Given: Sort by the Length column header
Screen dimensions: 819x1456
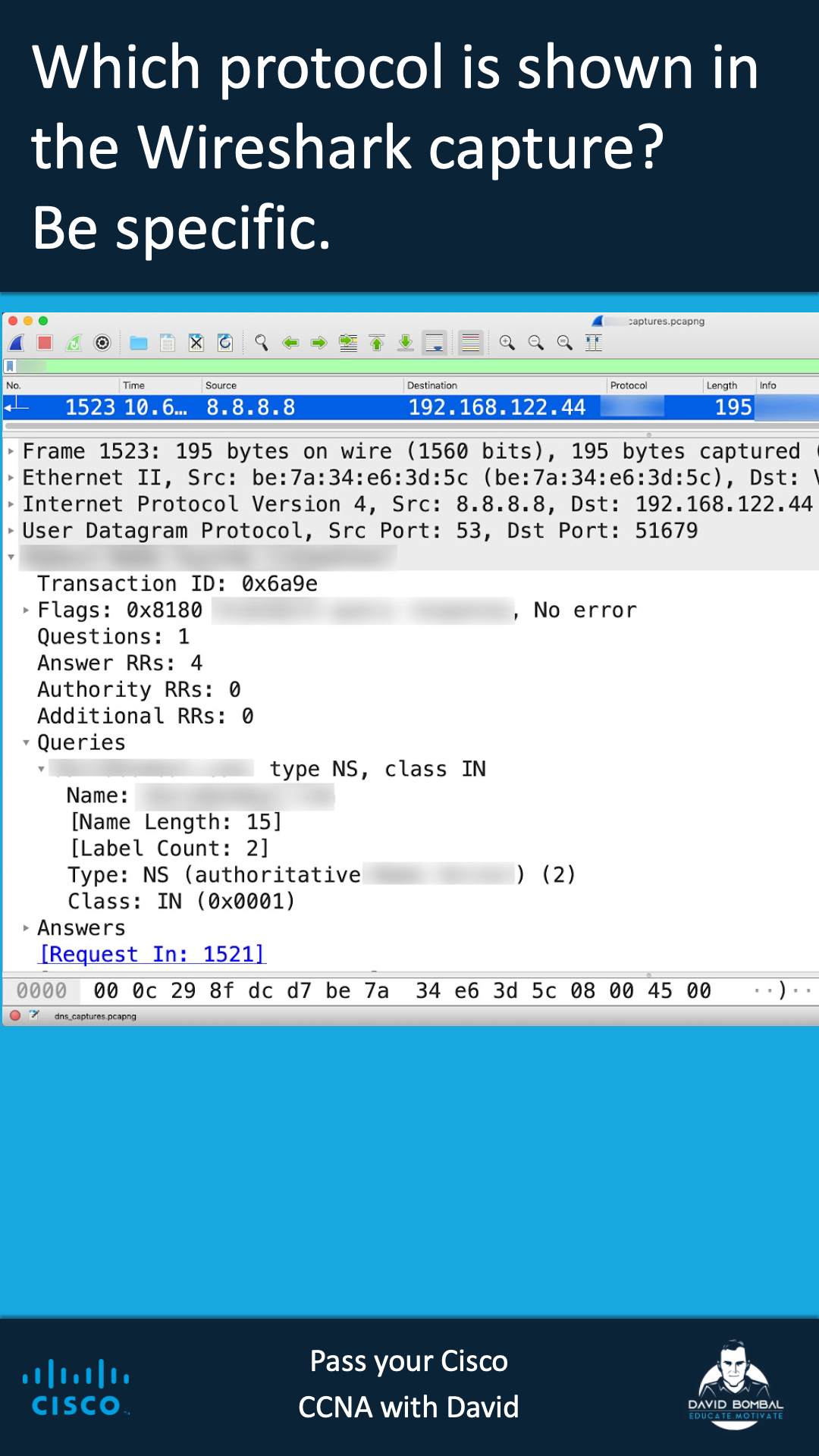Looking at the screenshot, I should (x=730, y=385).
